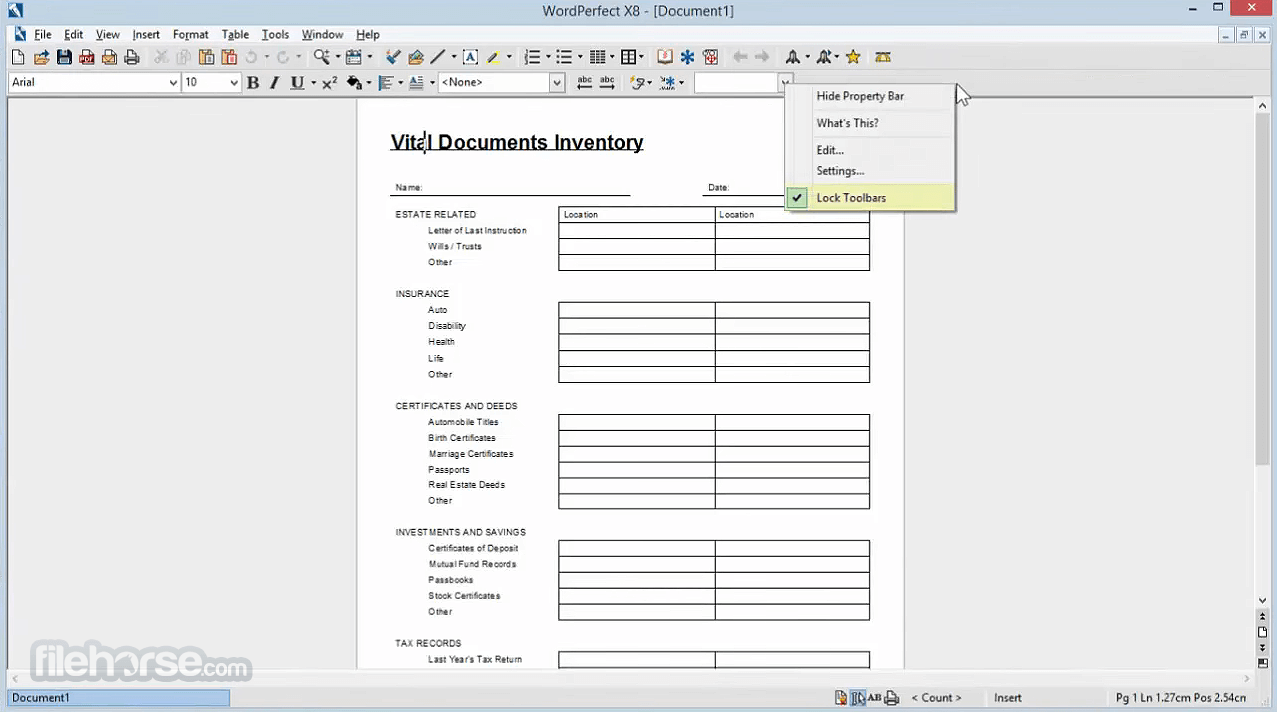Print the document toolbar icon
1277x712 pixels.
132,58
